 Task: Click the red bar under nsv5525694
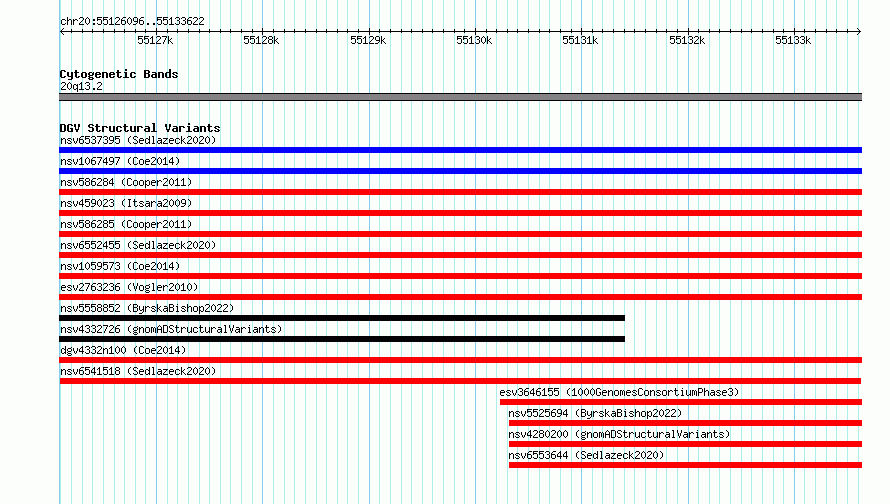pyautogui.click(x=685, y=423)
